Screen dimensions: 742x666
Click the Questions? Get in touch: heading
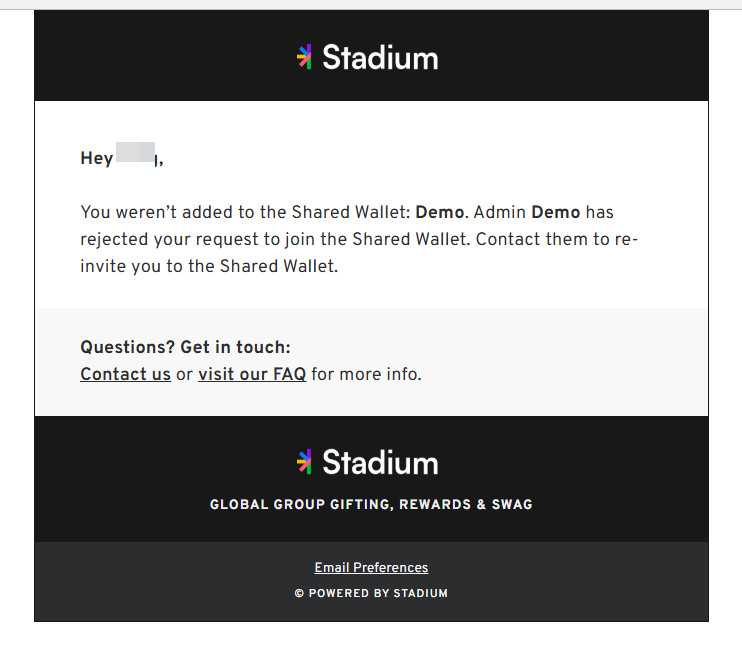pos(186,347)
